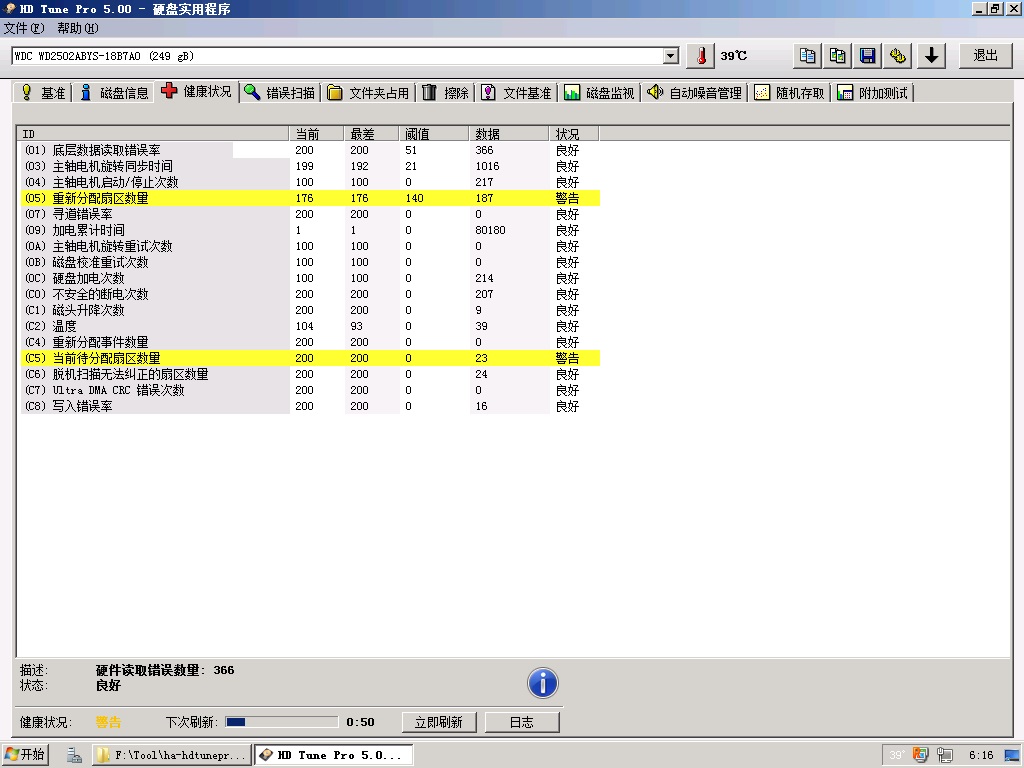Viewport: 1024px width, 768px height.
Task: Click the 退出 exit button
Action: coord(985,56)
